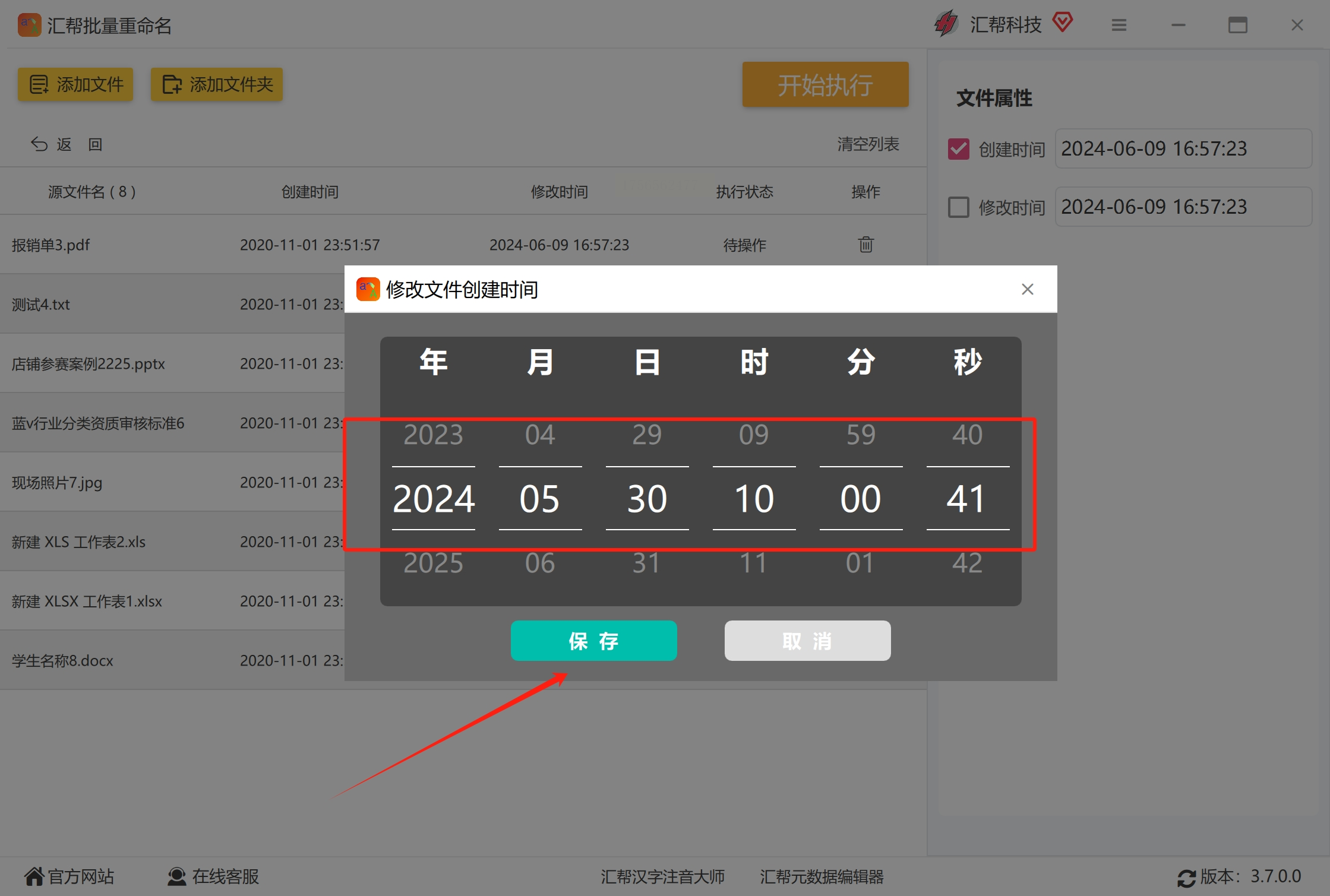Choose hour 09 in the time wheel

(753, 435)
